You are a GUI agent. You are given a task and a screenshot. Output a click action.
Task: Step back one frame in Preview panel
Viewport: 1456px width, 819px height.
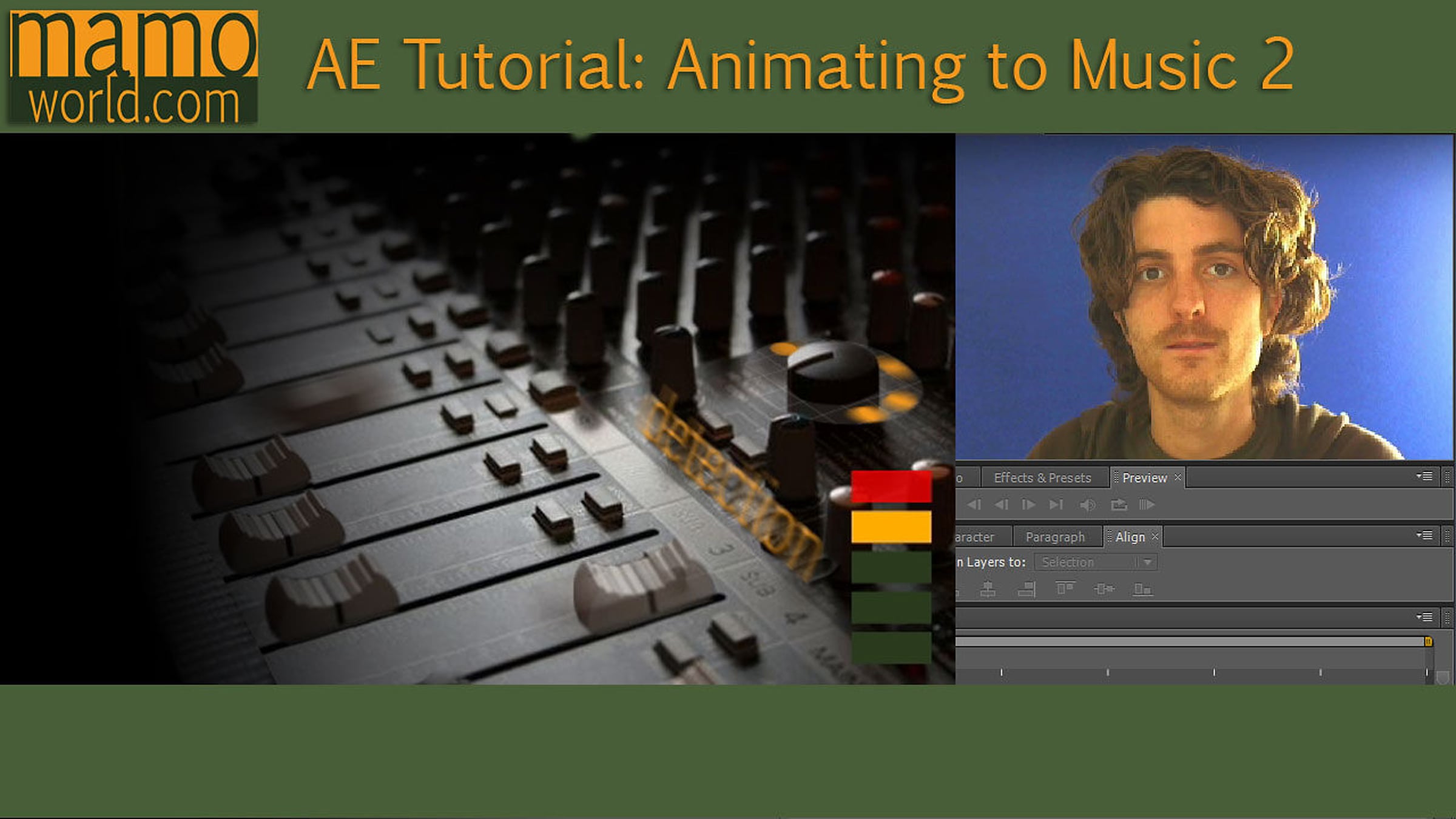pos(1002,505)
